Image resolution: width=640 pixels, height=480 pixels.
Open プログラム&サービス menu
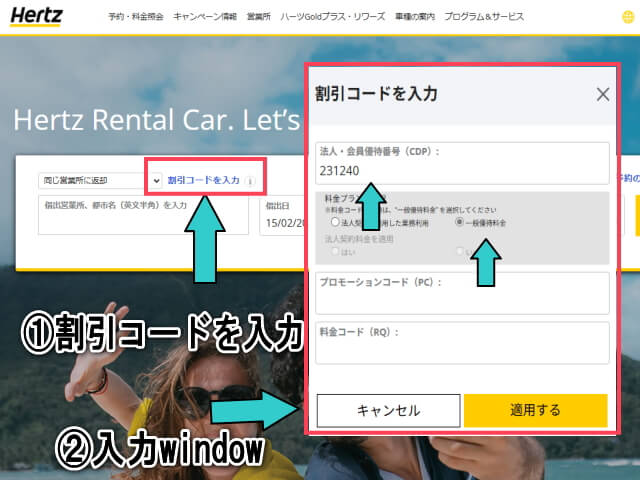point(484,17)
